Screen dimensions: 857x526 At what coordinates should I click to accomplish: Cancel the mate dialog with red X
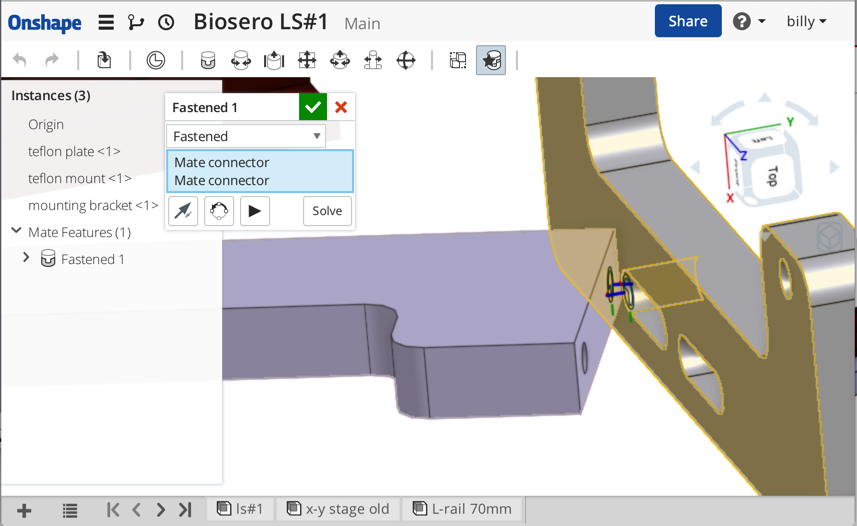pyautogui.click(x=341, y=107)
